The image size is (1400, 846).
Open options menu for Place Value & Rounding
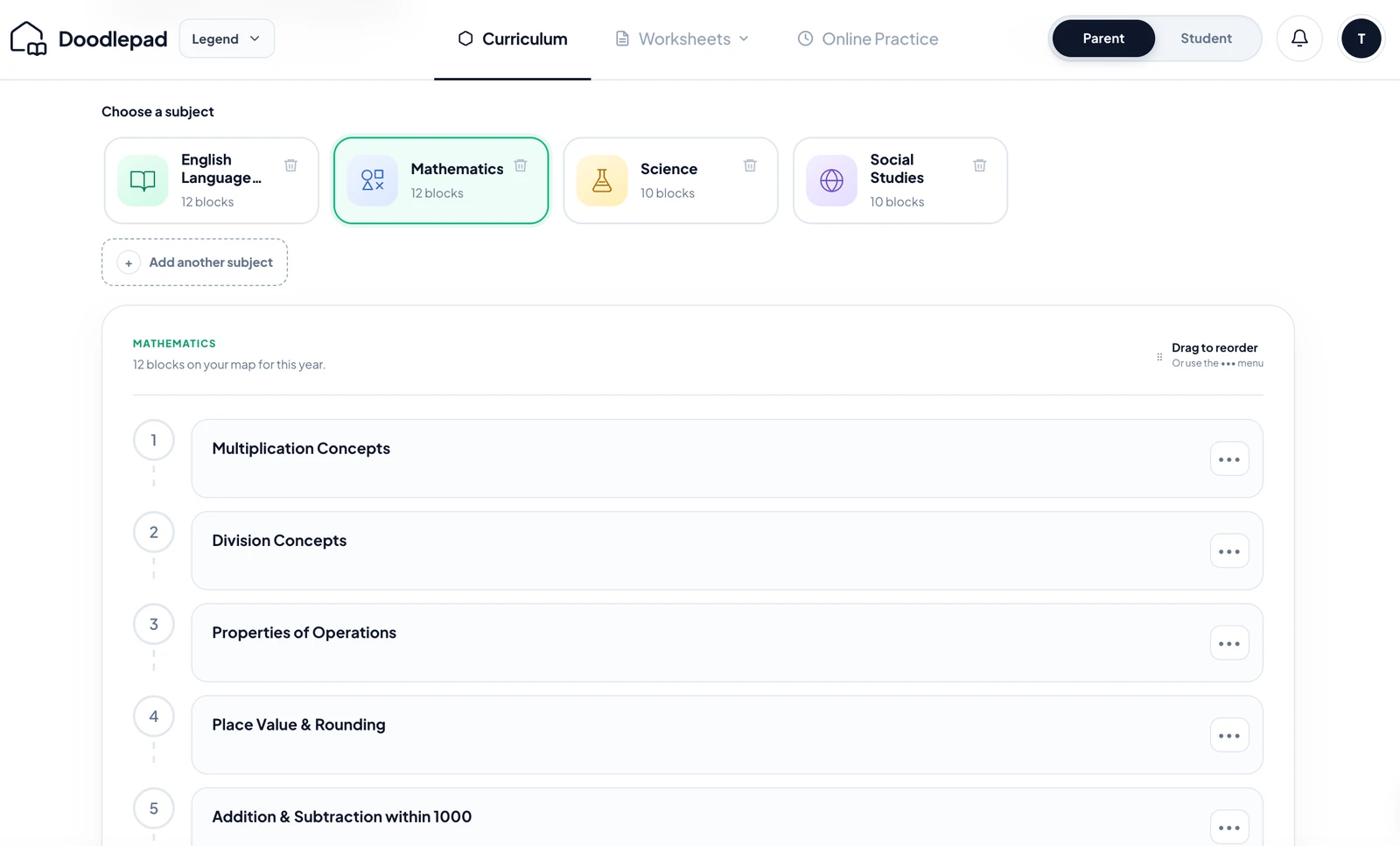(x=1229, y=735)
